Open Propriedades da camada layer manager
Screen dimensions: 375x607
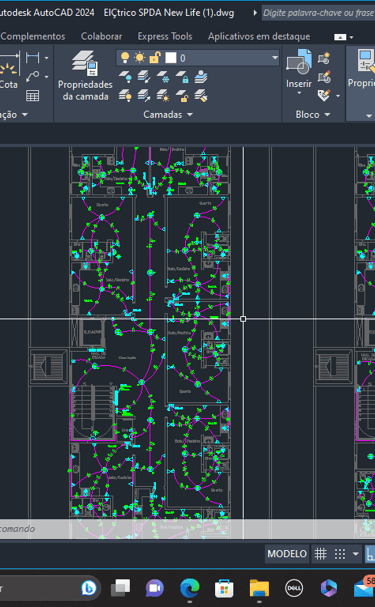(x=85, y=75)
